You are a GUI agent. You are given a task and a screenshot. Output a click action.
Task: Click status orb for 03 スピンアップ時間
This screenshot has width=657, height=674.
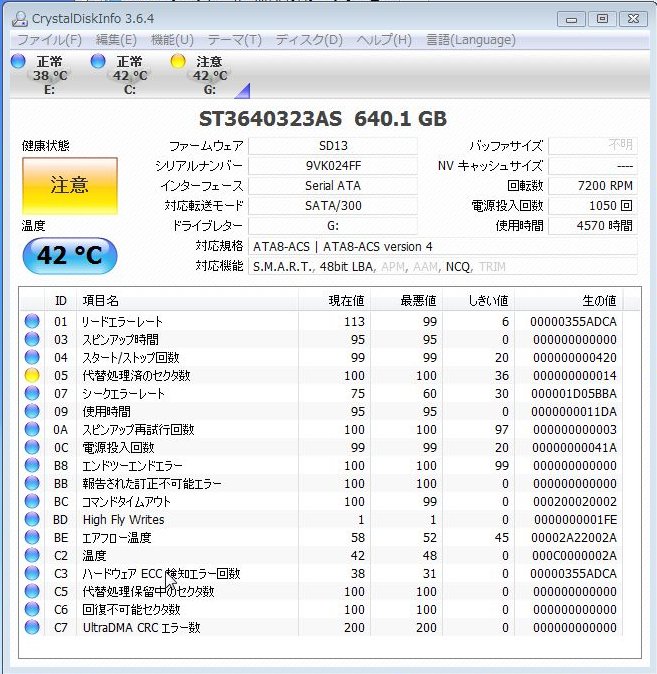[32, 339]
